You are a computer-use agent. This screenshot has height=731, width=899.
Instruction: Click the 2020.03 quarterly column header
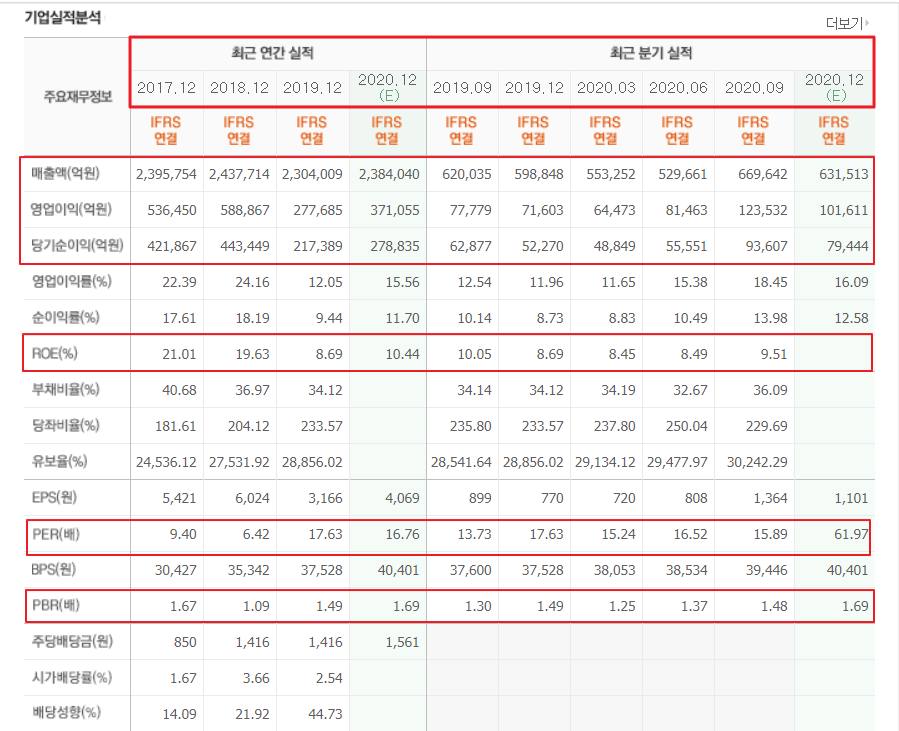point(606,88)
